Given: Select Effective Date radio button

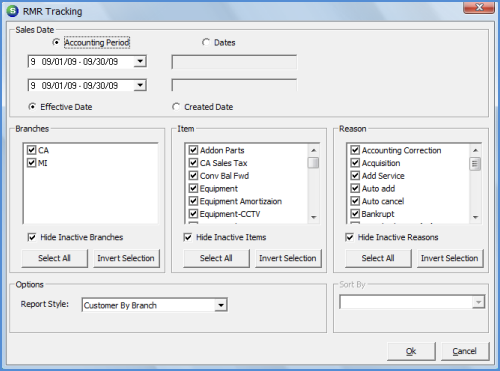Looking at the screenshot, I should (32, 107).
